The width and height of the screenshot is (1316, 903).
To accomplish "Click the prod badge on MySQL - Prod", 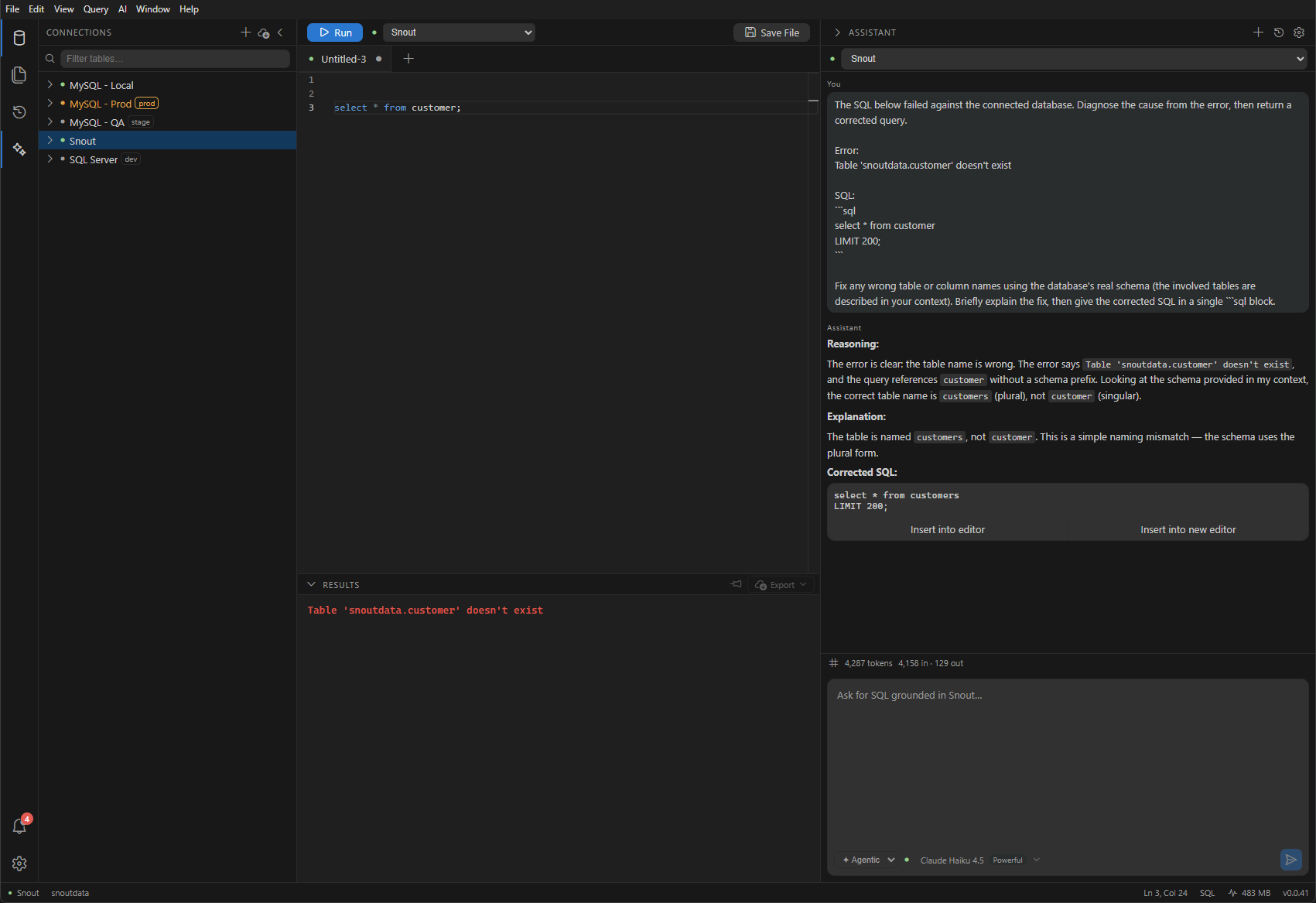I will coord(147,104).
